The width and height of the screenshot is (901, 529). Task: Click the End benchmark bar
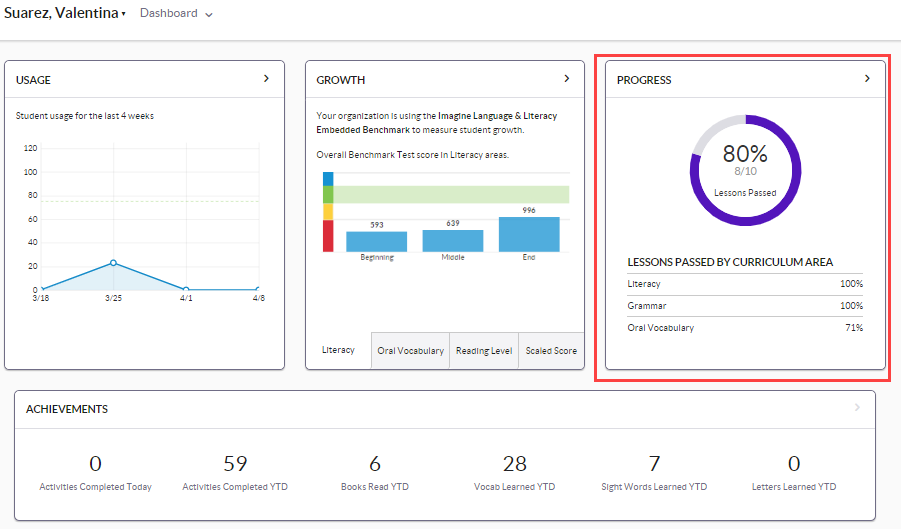(529, 234)
